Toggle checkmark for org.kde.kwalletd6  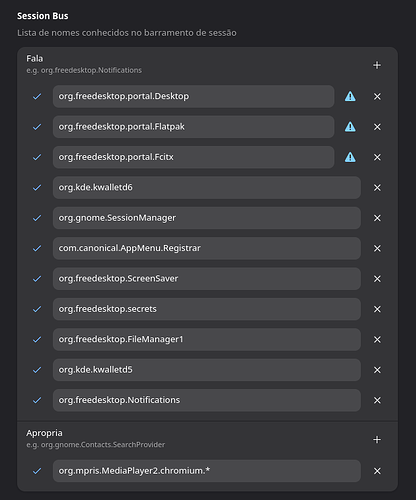(x=37, y=188)
